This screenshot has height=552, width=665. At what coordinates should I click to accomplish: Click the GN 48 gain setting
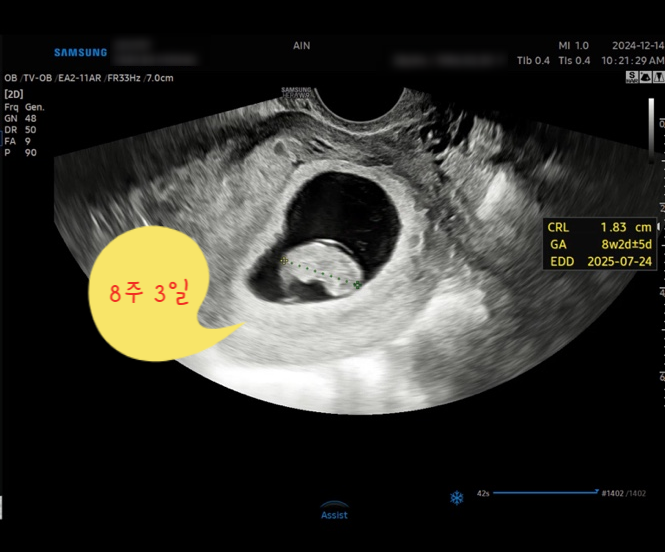coord(20,118)
